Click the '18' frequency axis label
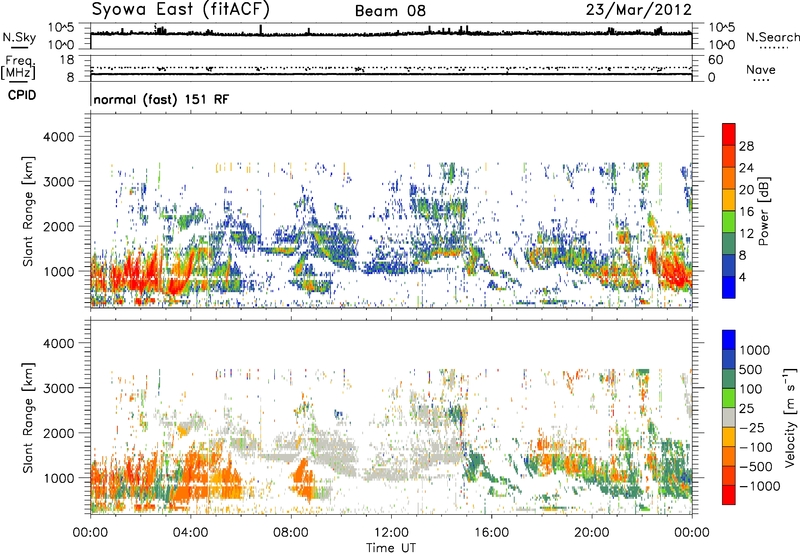Image resolution: width=800 pixels, height=554 pixels. (x=66, y=60)
